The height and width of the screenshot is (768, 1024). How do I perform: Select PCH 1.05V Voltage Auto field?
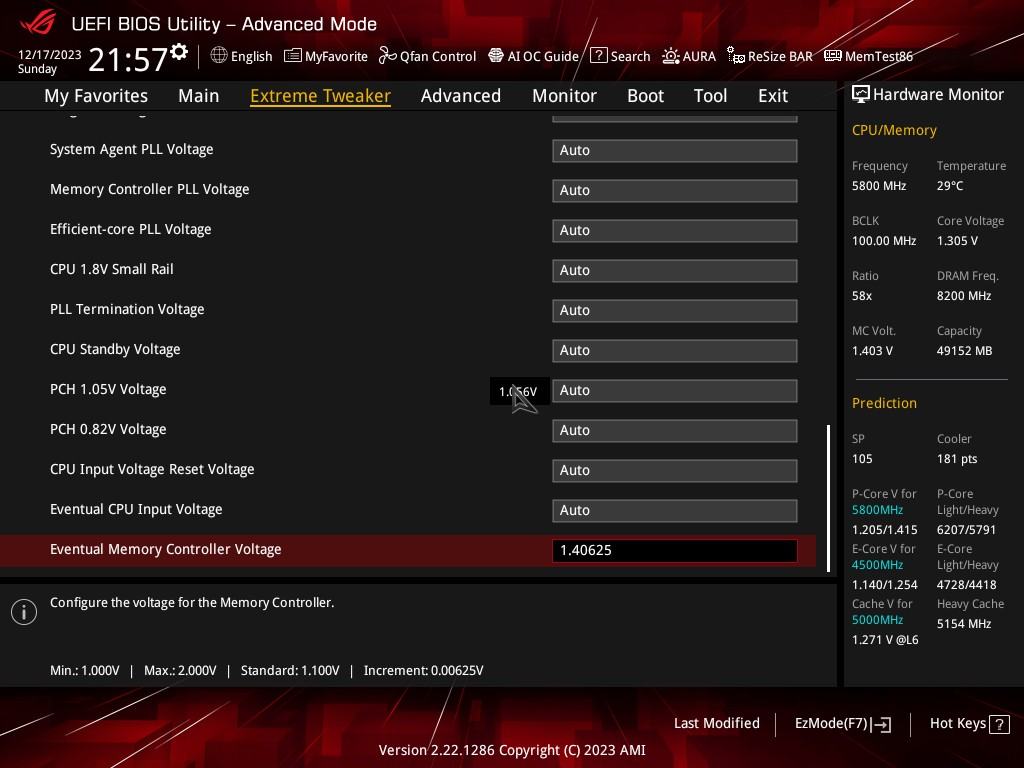675,391
